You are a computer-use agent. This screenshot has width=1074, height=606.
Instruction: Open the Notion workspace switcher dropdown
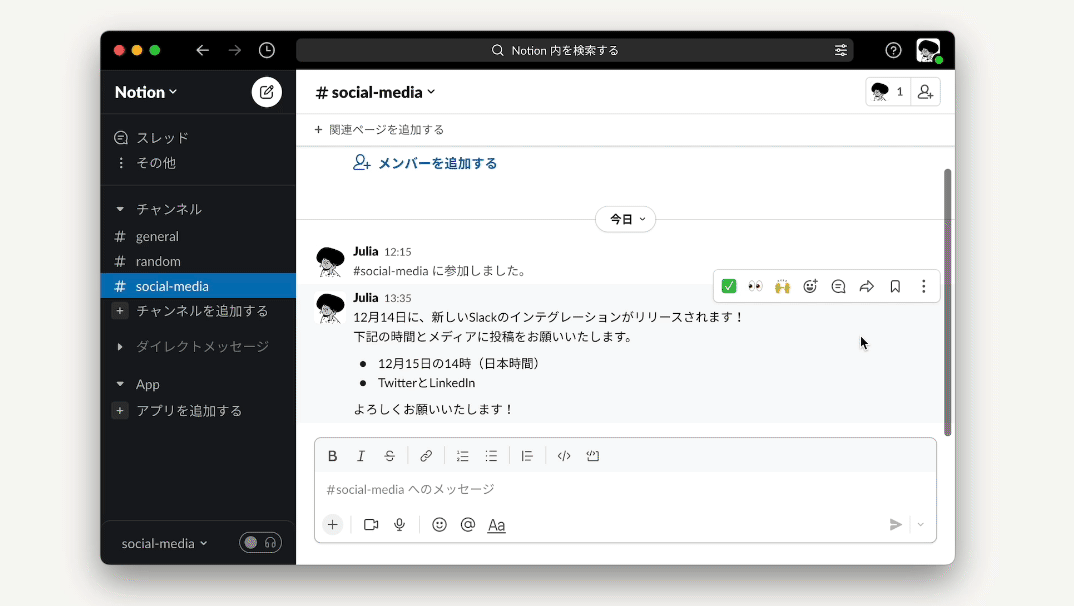coord(143,92)
